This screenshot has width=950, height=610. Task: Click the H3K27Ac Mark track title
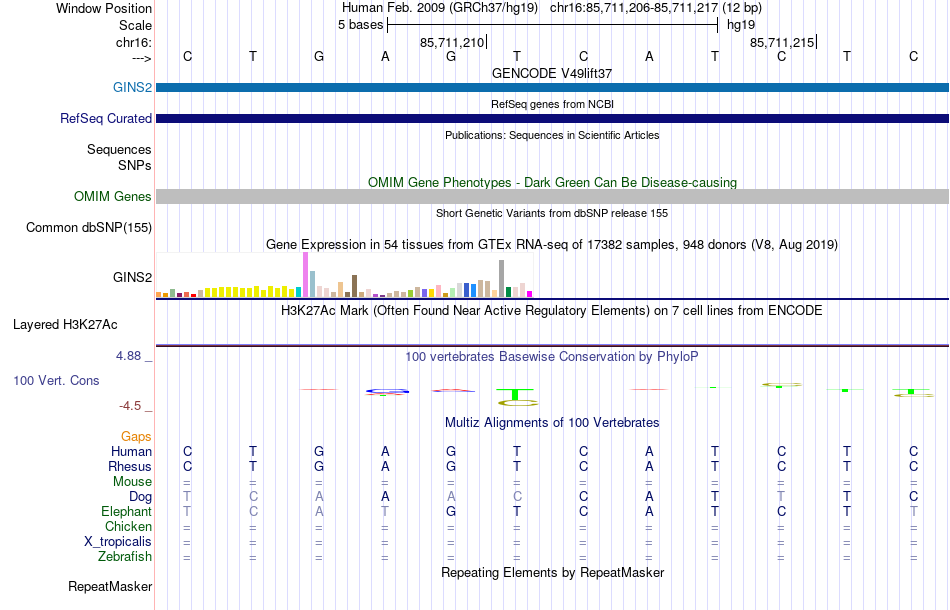coord(552,311)
